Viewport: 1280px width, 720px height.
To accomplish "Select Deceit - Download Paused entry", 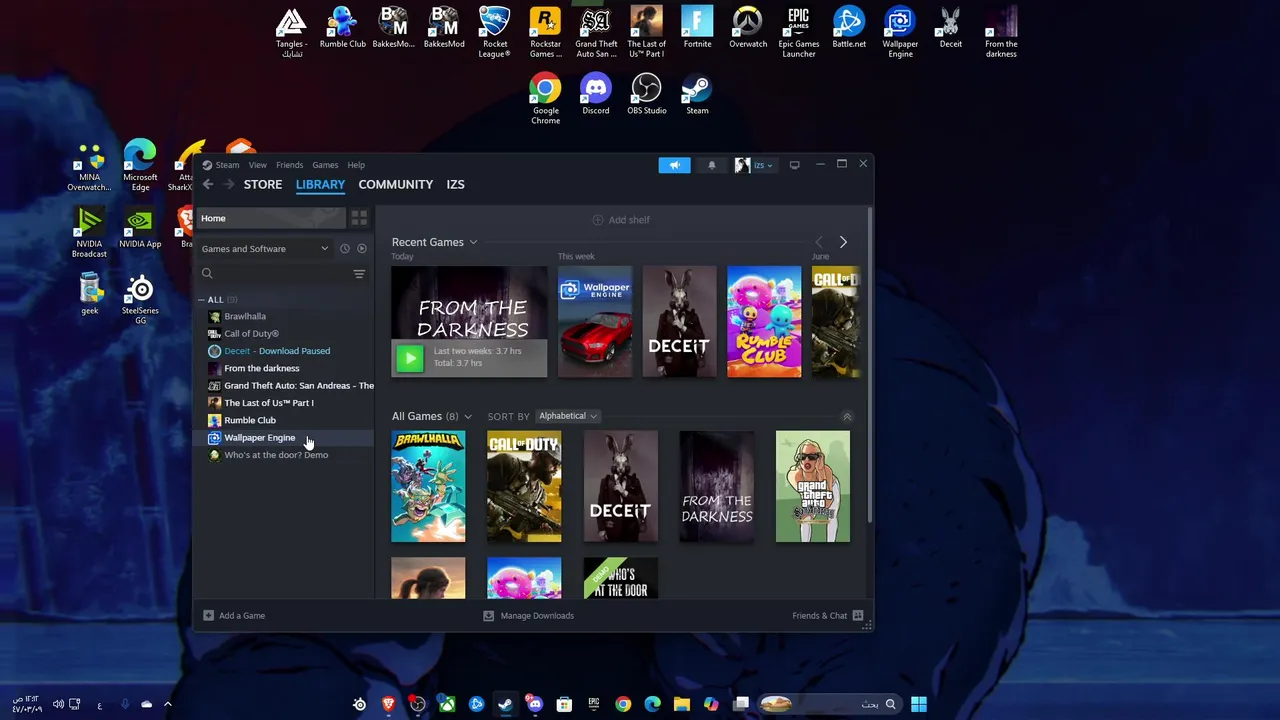I will pyautogui.click(x=284, y=351).
